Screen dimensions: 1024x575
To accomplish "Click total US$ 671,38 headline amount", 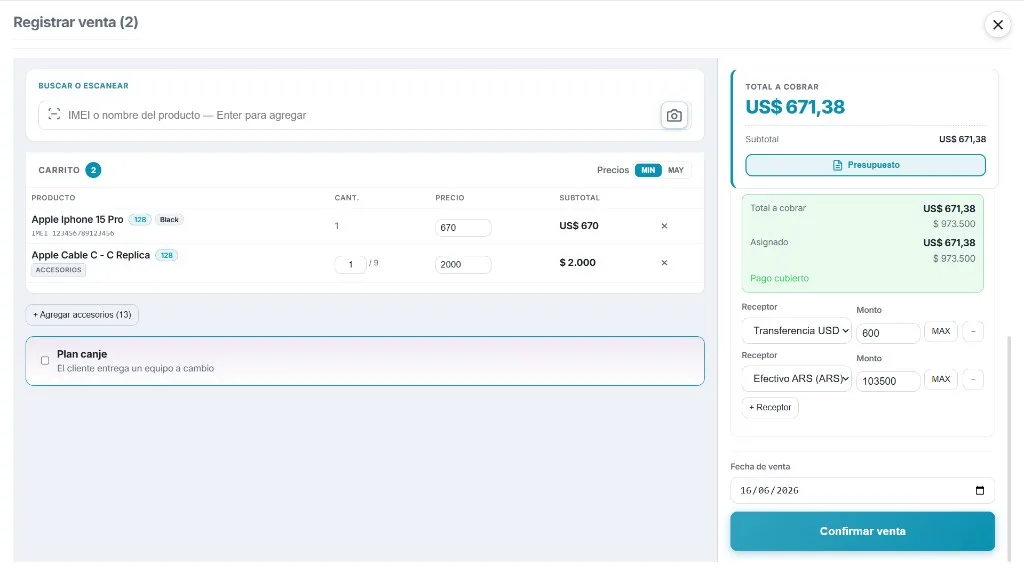I will 795,107.
